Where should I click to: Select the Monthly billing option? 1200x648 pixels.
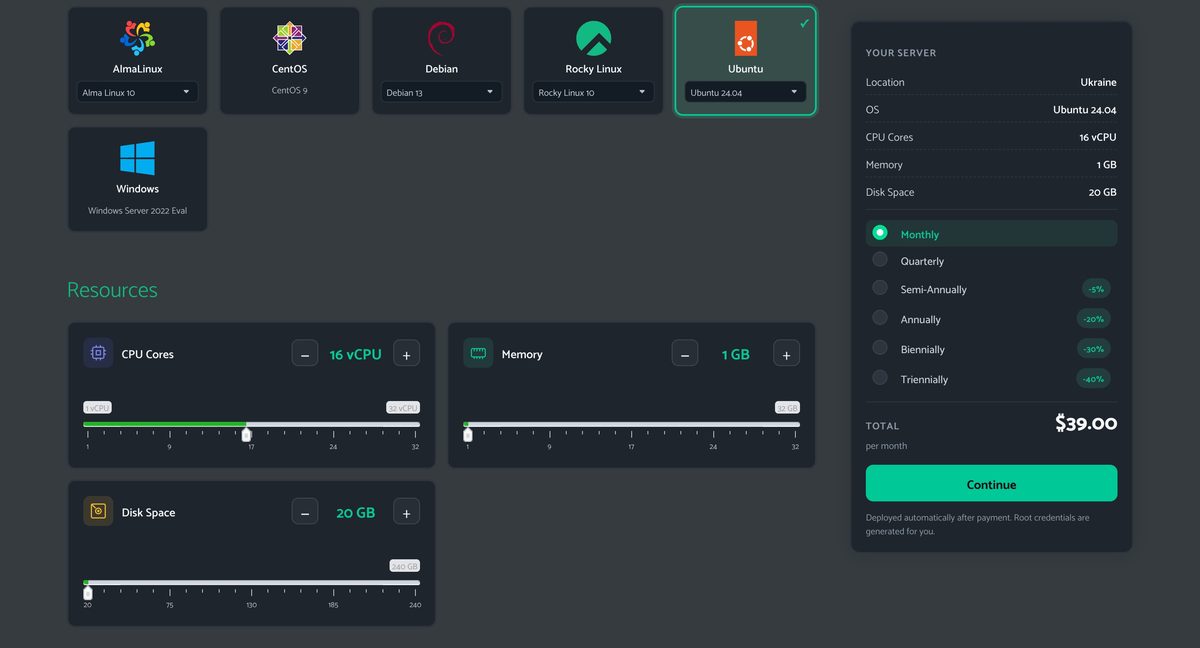(991, 233)
